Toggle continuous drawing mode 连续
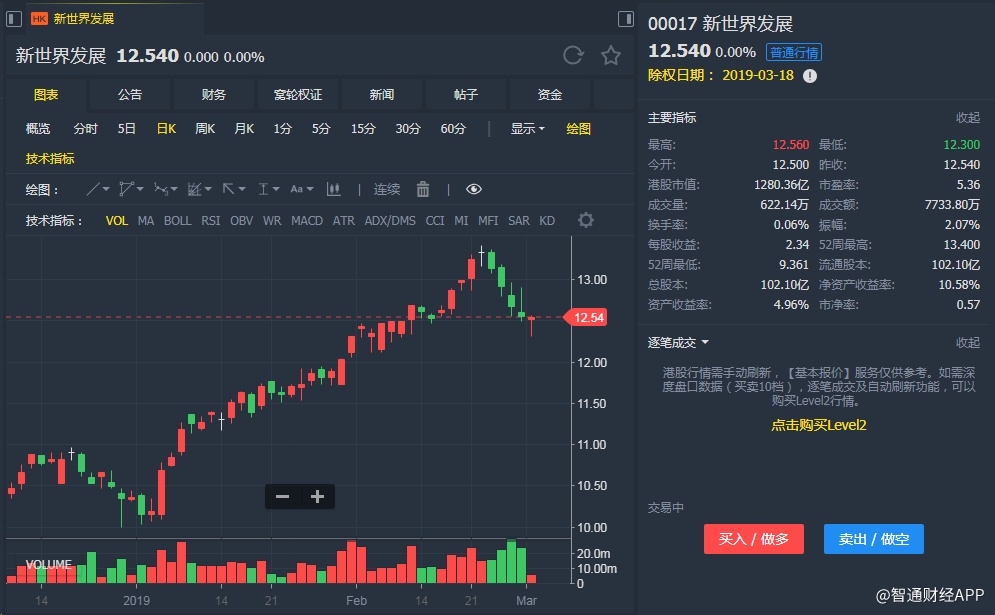Viewport: 995px width, 615px height. tap(386, 189)
